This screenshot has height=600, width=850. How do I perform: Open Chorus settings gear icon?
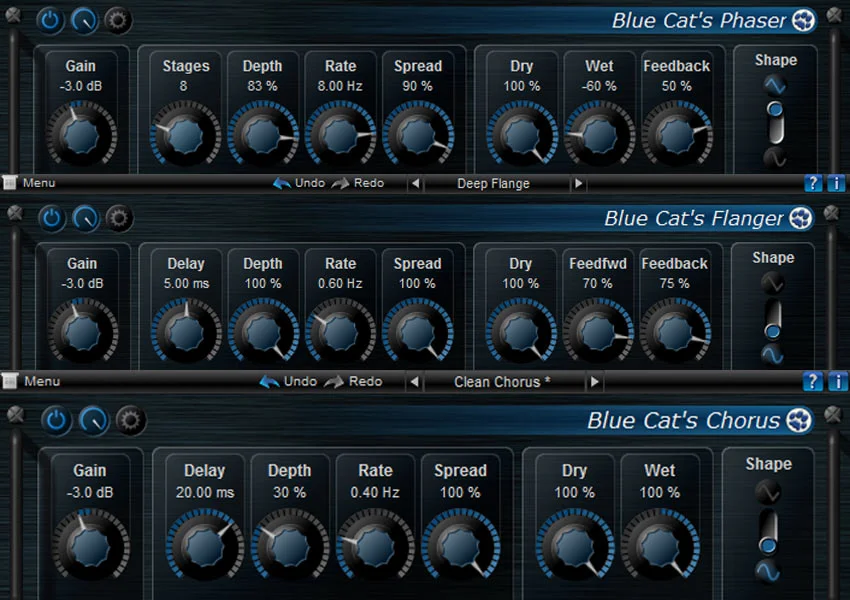[x=131, y=421]
